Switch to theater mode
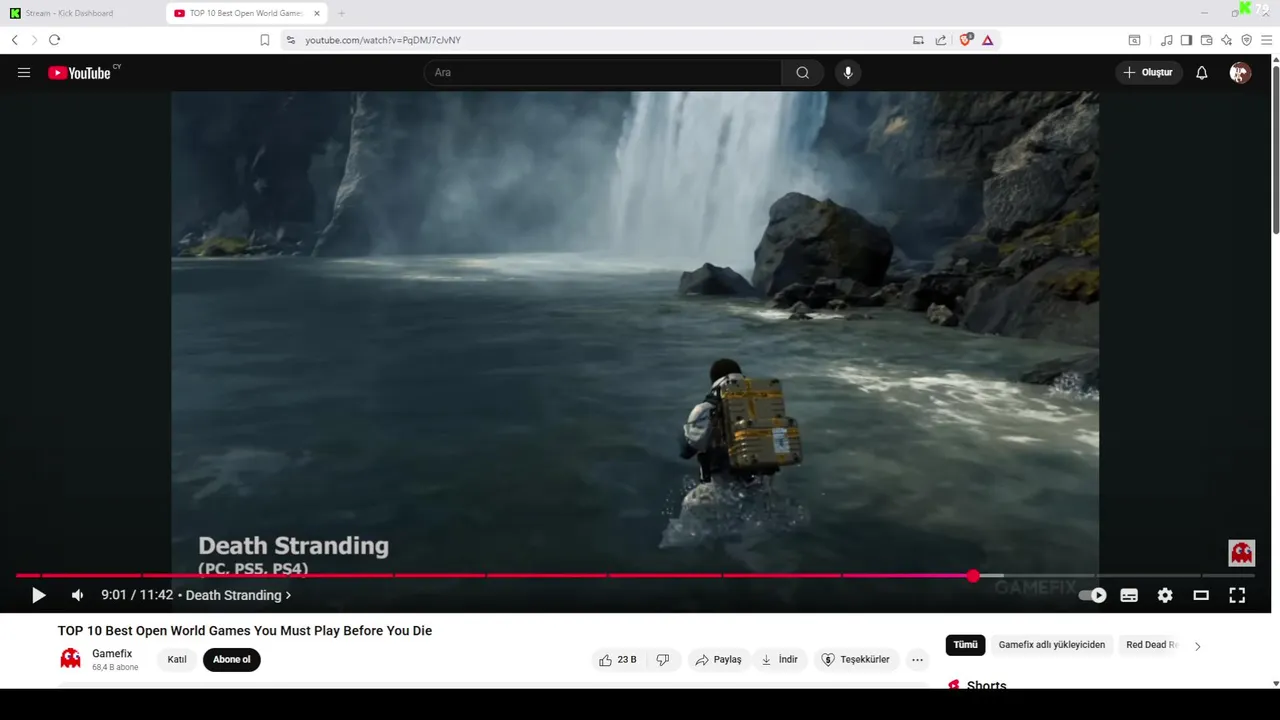This screenshot has height=720, width=1280. pos(1201,595)
